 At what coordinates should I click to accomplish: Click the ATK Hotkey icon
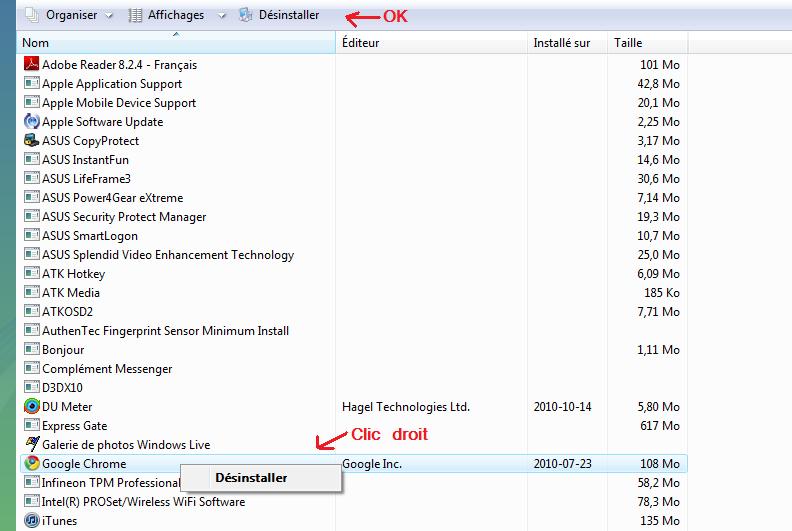coord(31,273)
